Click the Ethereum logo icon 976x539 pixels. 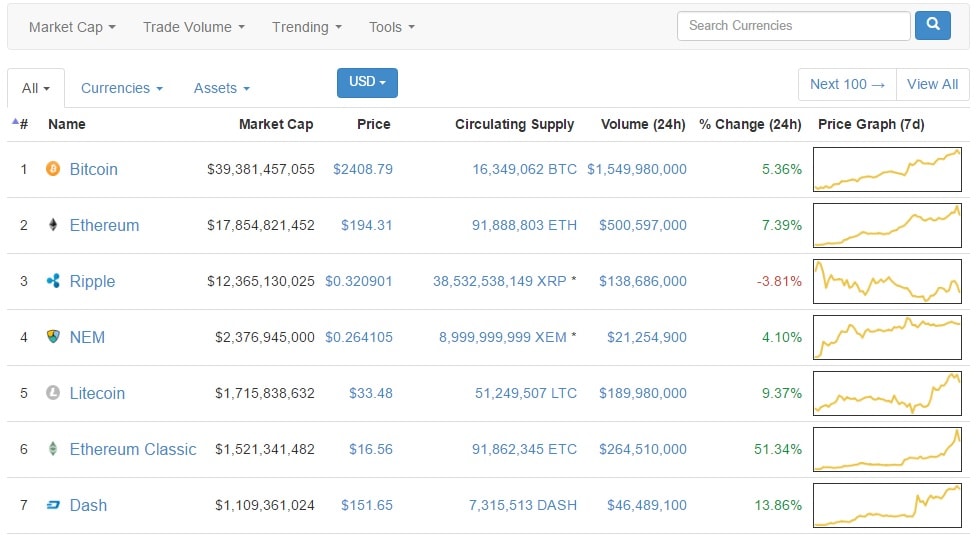pyautogui.click(x=53, y=225)
